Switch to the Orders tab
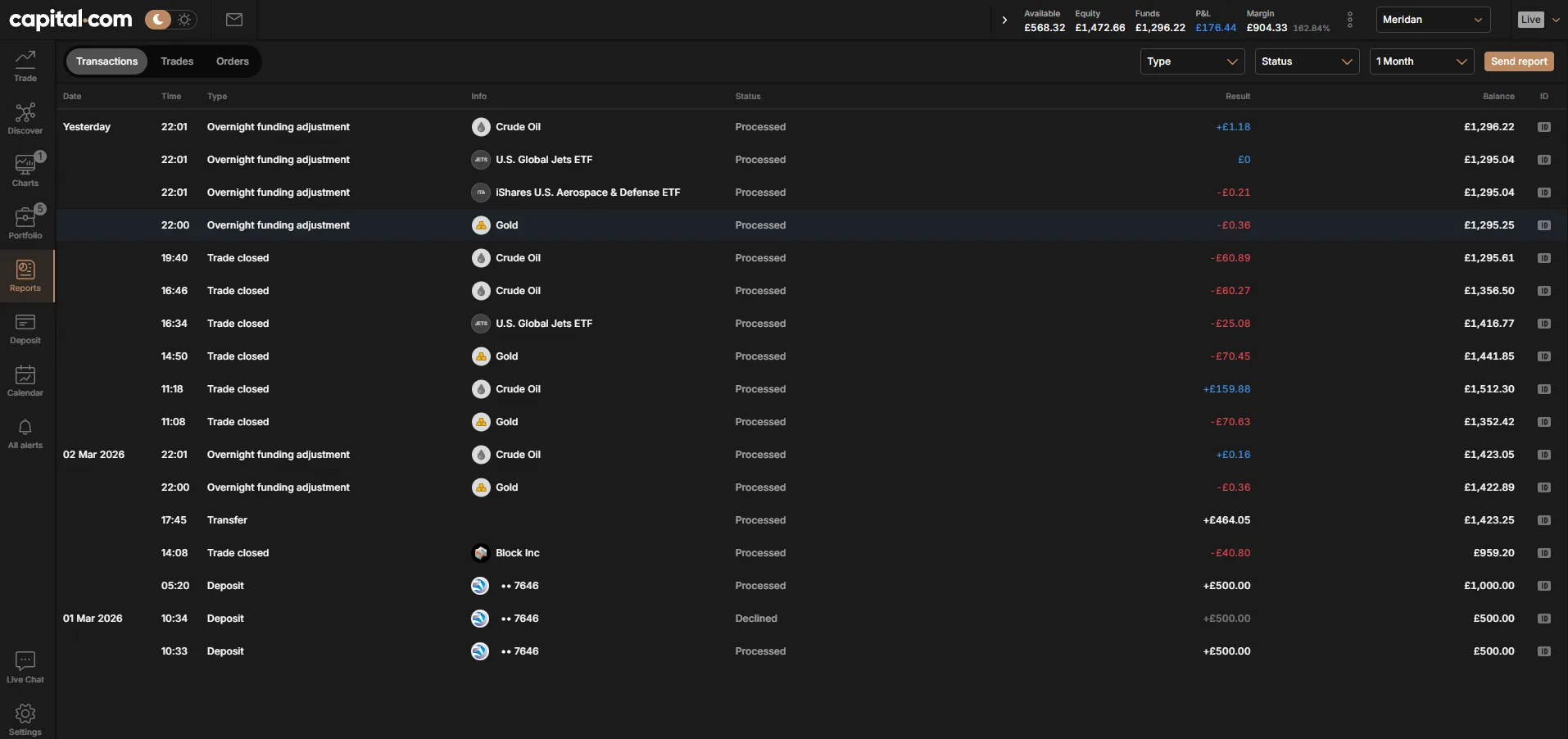 click(x=233, y=61)
